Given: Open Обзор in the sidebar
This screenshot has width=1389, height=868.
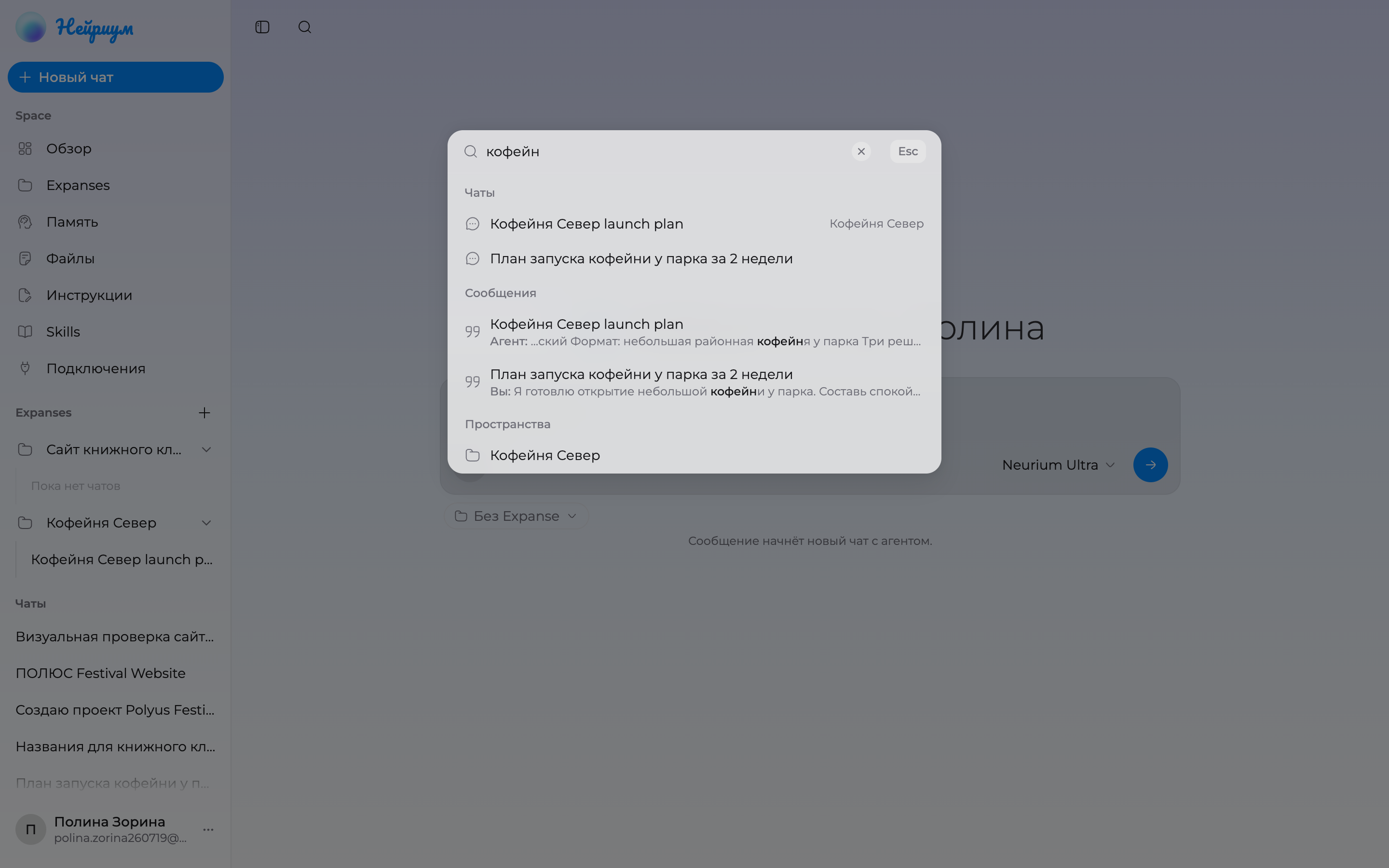Looking at the screenshot, I should [115, 149].
